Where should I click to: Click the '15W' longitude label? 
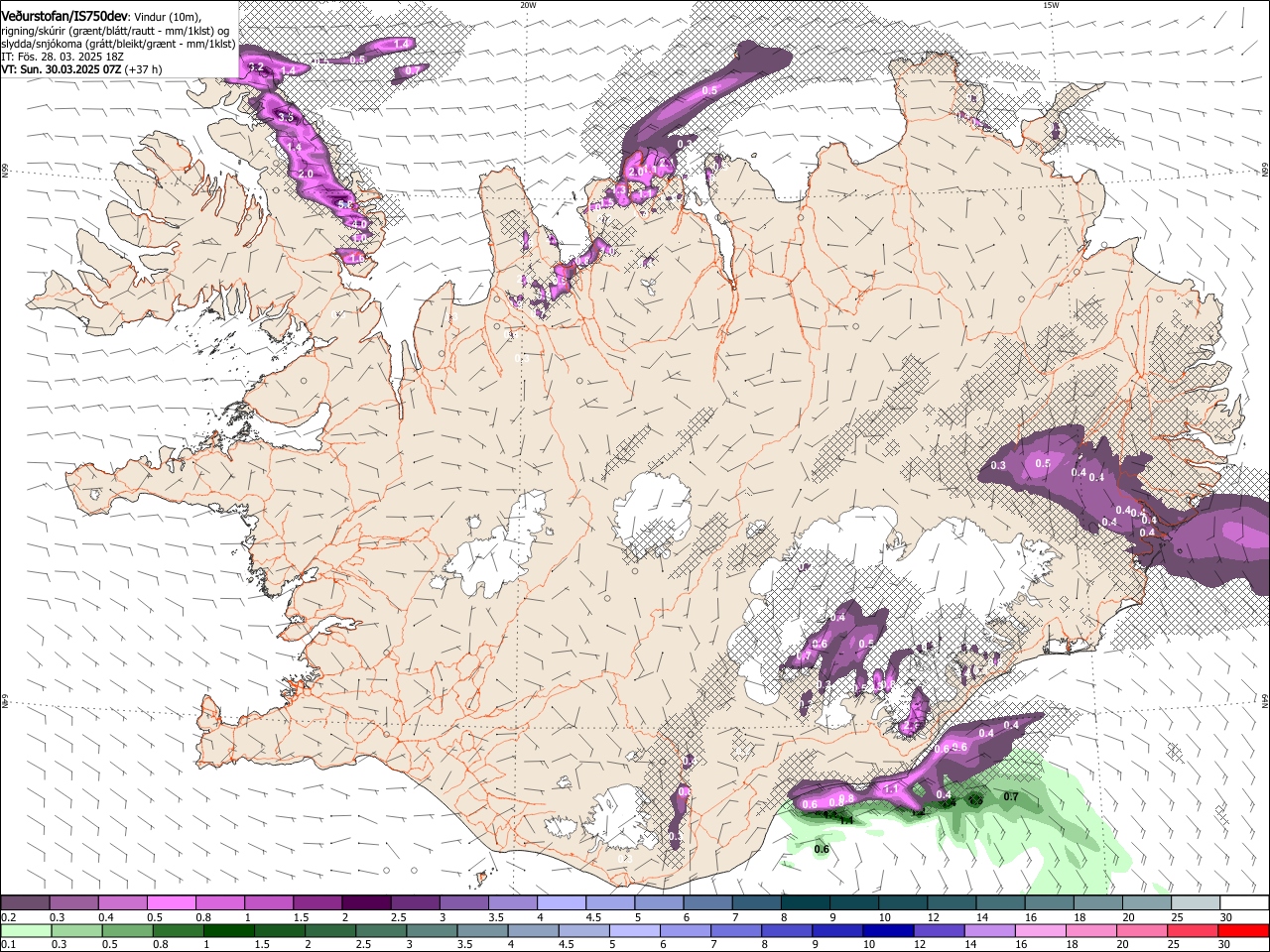click(x=1051, y=5)
